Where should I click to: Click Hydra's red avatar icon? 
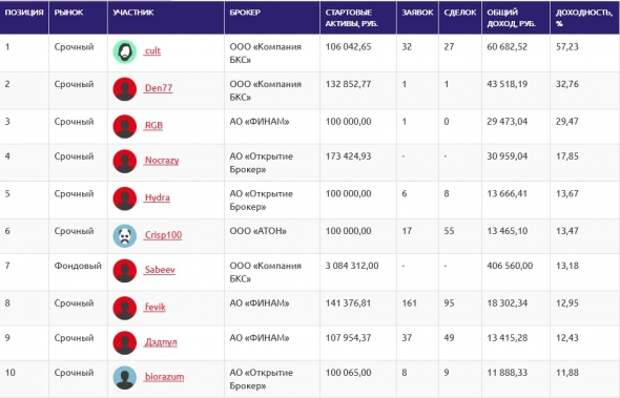(x=125, y=198)
